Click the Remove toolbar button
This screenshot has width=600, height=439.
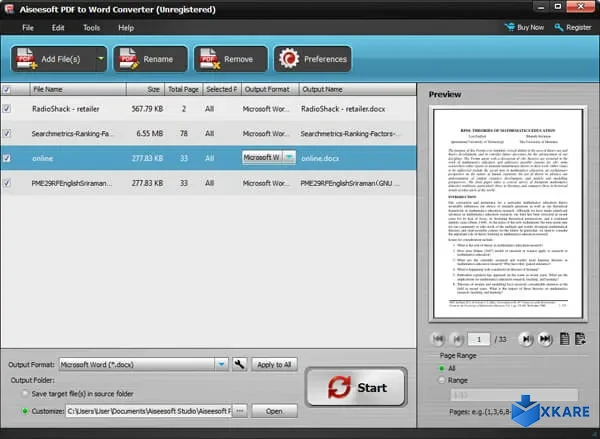pyautogui.click(x=231, y=59)
